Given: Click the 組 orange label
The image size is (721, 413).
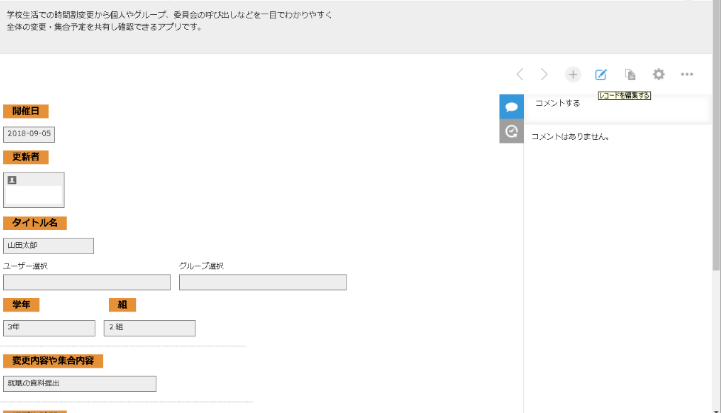Looking at the screenshot, I should (x=122, y=304).
